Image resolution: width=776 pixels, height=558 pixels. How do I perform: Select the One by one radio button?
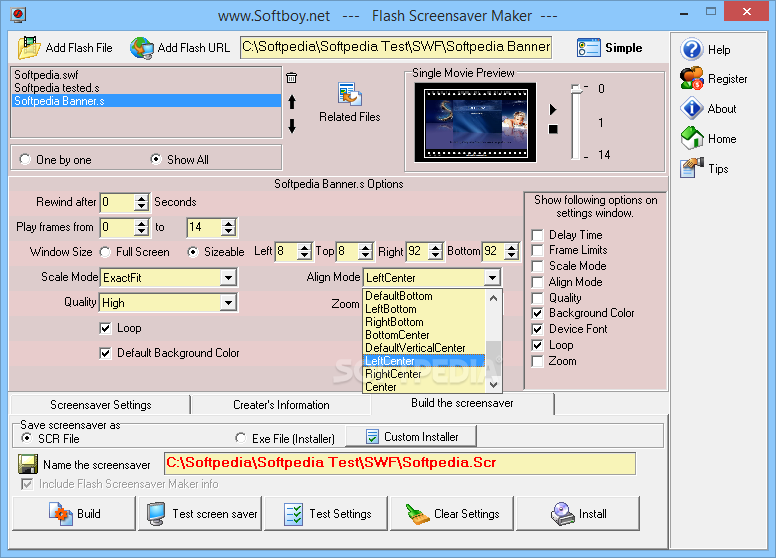pyautogui.click(x=25, y=159)
